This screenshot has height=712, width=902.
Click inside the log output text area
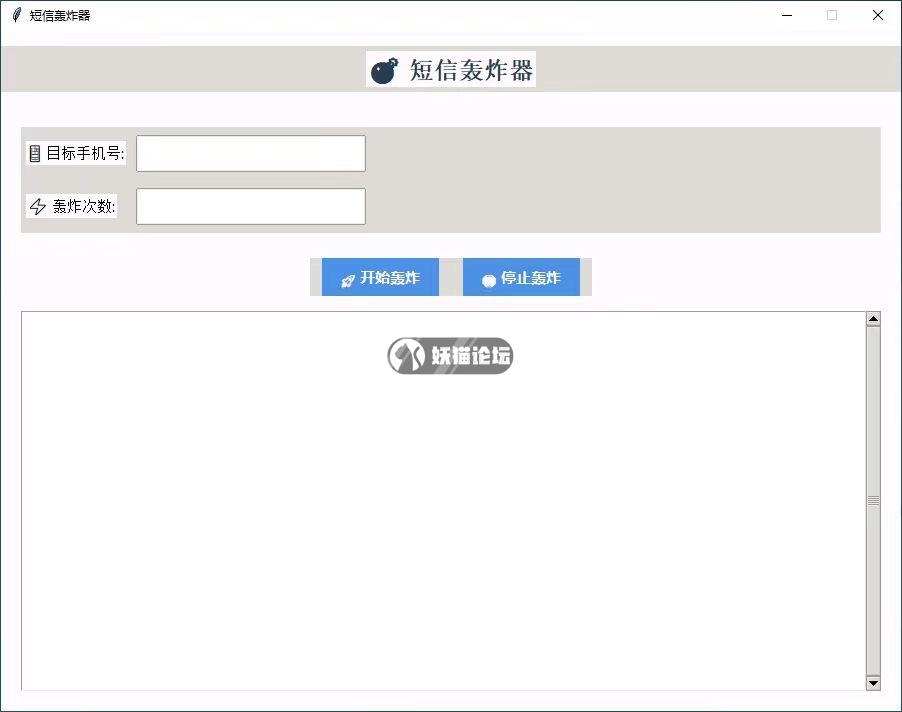(x=444, y=501)
